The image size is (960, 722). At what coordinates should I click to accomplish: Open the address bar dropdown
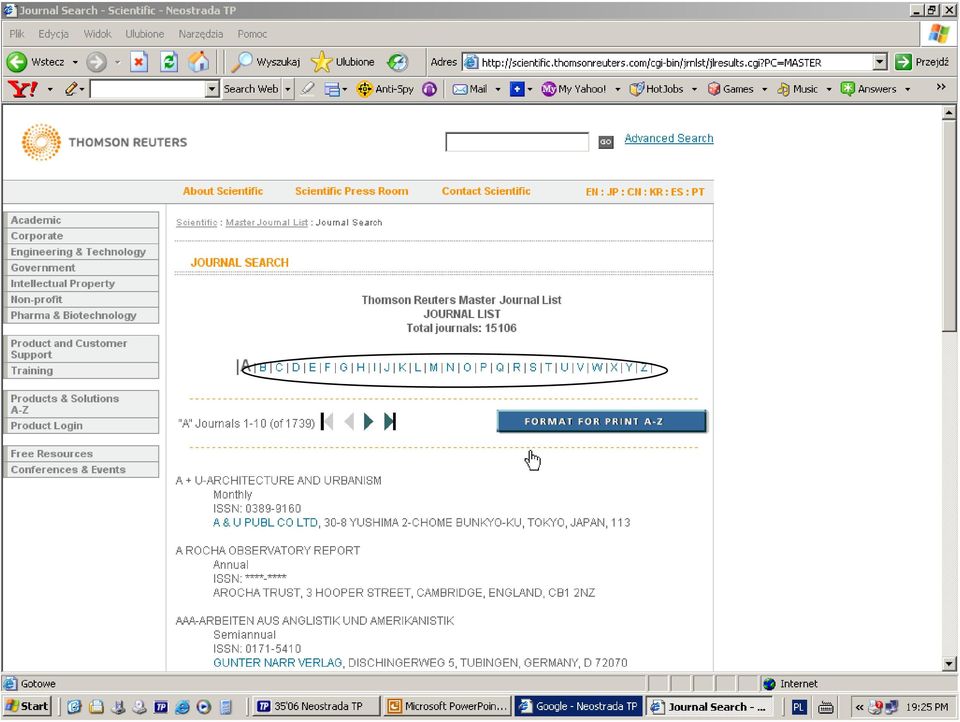(880, 62)
